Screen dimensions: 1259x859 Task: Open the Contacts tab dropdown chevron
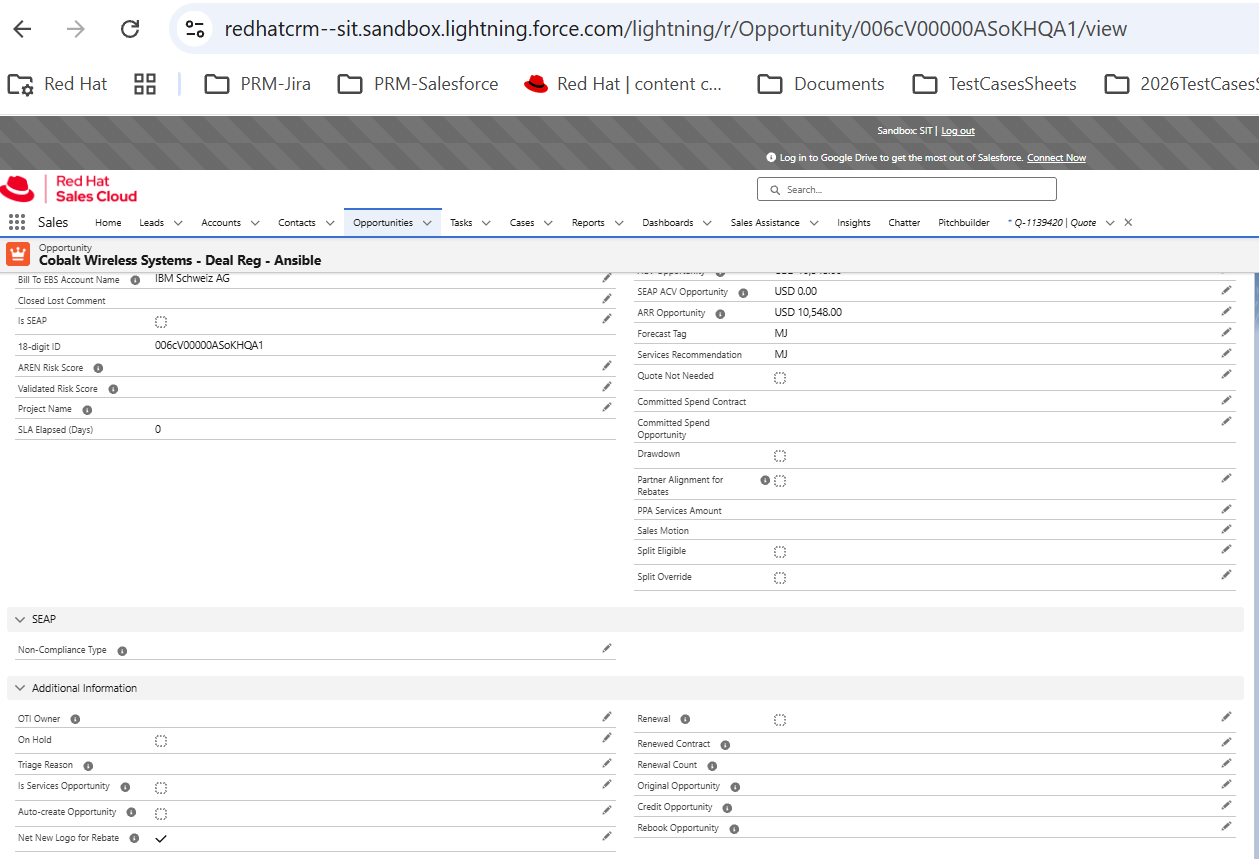329,223
